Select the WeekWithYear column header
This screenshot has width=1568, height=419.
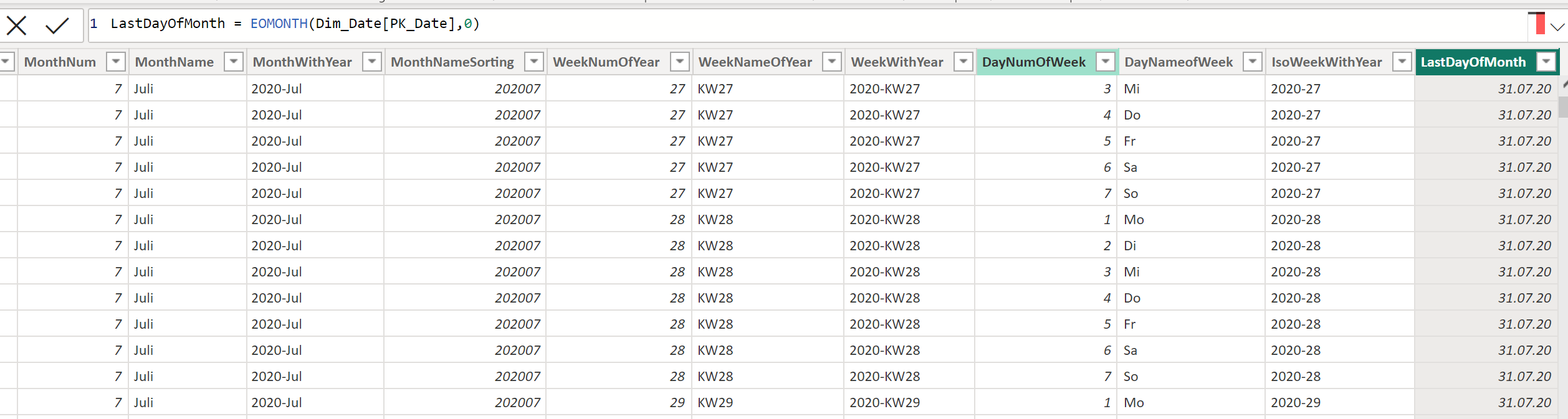tap(897, 62)
